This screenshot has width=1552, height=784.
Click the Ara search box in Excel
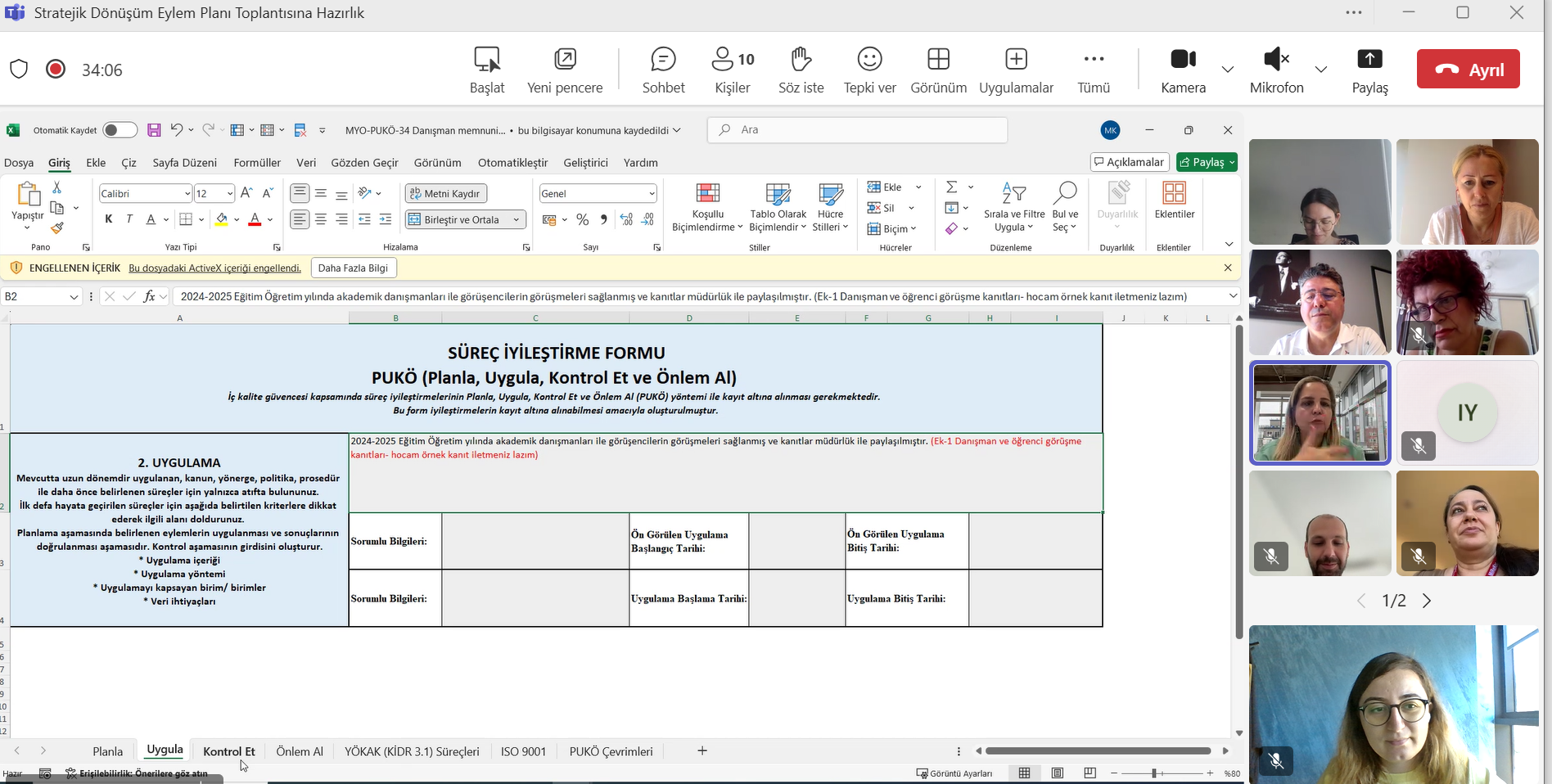857,130
